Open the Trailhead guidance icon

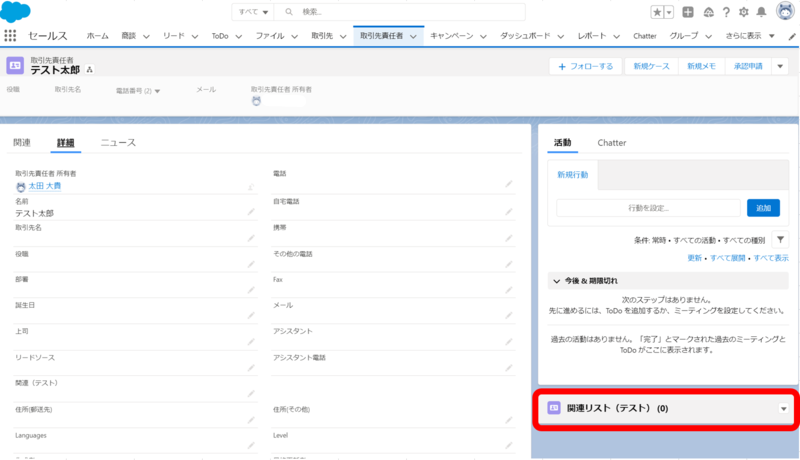point(709,12)
